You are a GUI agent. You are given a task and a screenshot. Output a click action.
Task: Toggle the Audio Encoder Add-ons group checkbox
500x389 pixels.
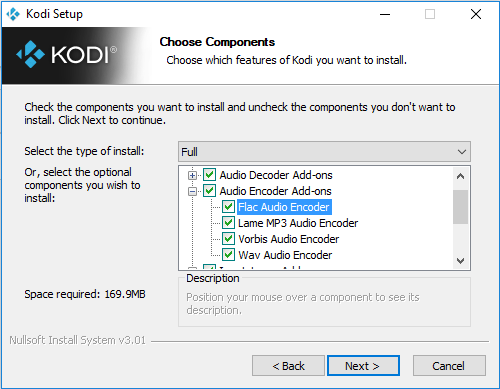(209, 191)
